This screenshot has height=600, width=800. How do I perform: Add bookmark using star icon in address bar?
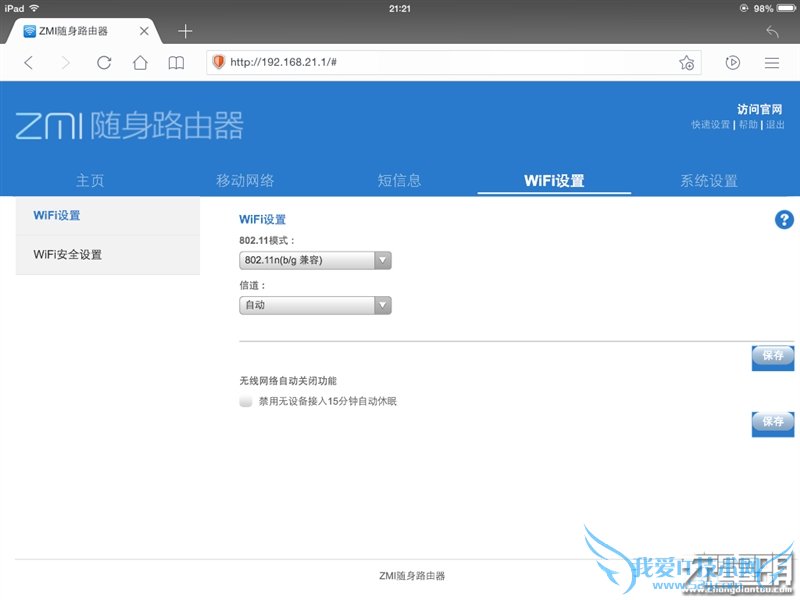tap(686, 62)
